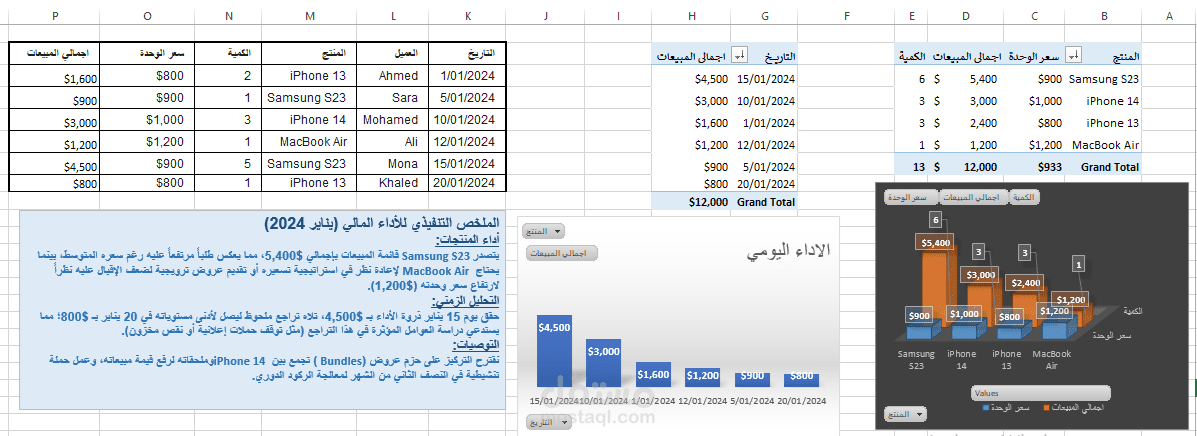This screenshot has height=436, width=1197.
Task: Select column header I
Action: coord(619,15)
